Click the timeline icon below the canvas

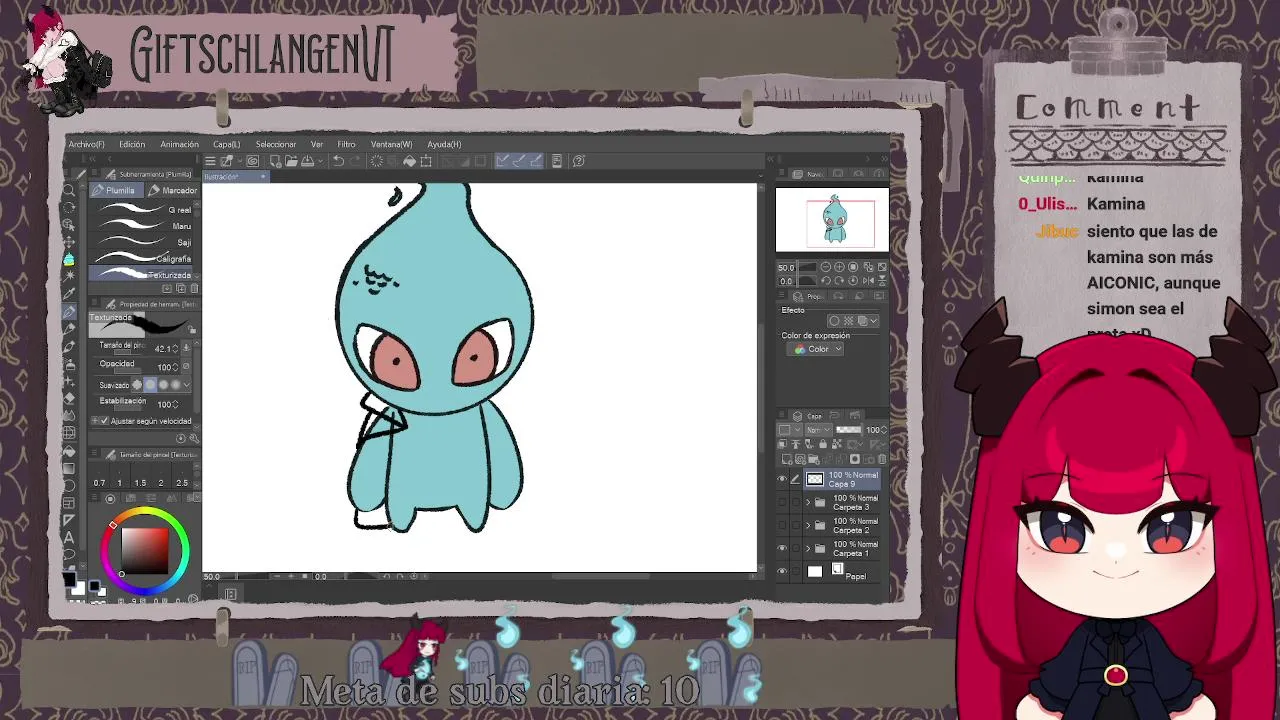(x=230, y=594)
